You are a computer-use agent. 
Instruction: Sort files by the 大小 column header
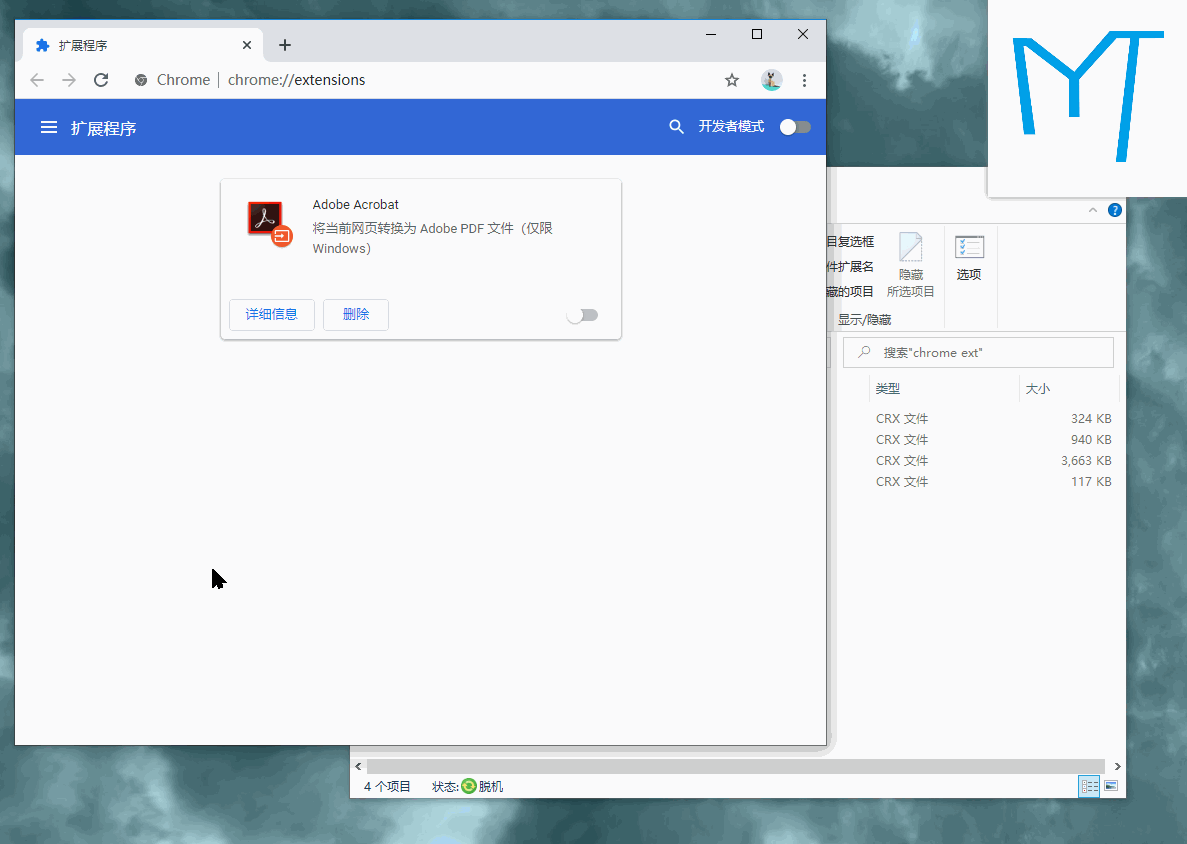tap(1038, 388)
